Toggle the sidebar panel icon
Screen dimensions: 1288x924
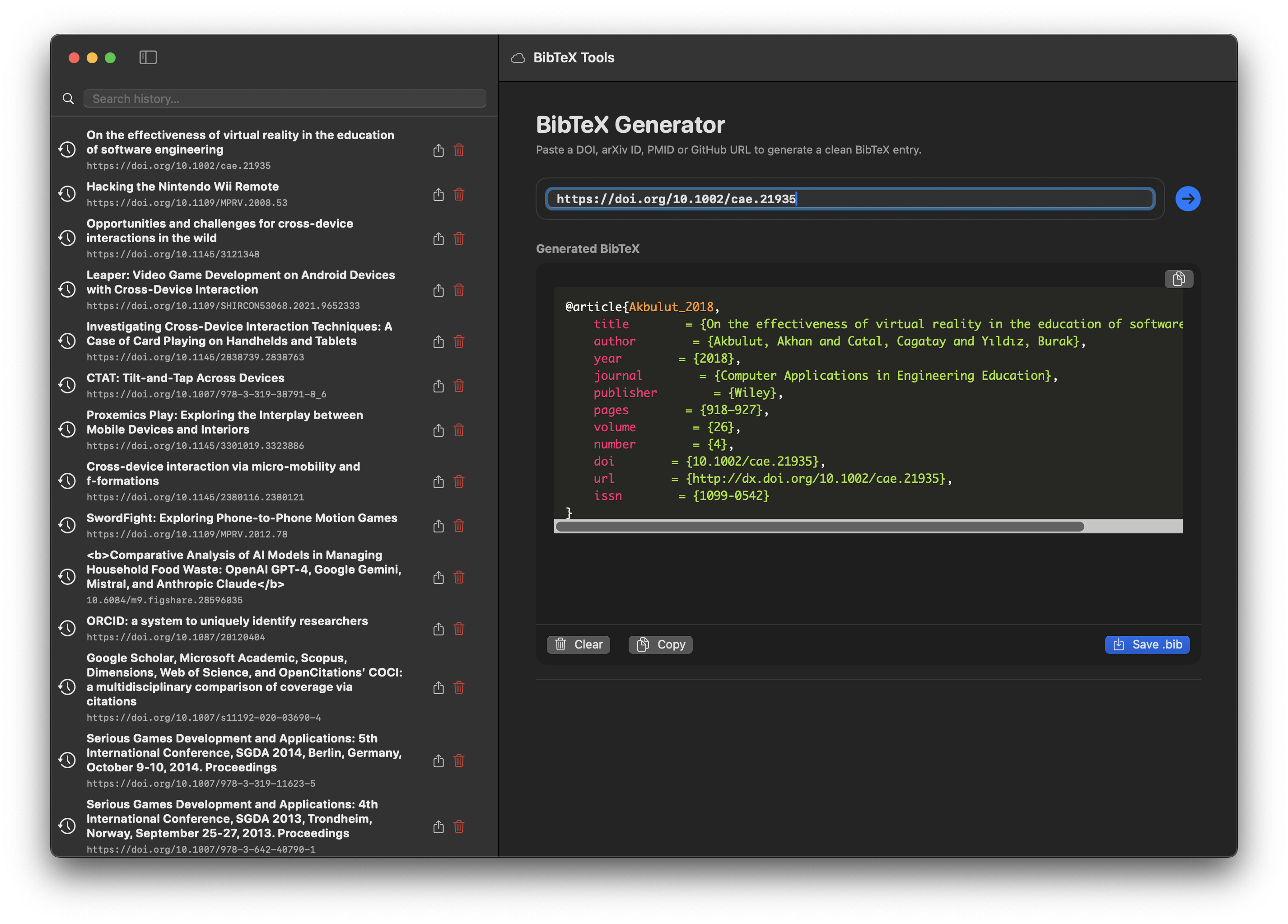148,57
